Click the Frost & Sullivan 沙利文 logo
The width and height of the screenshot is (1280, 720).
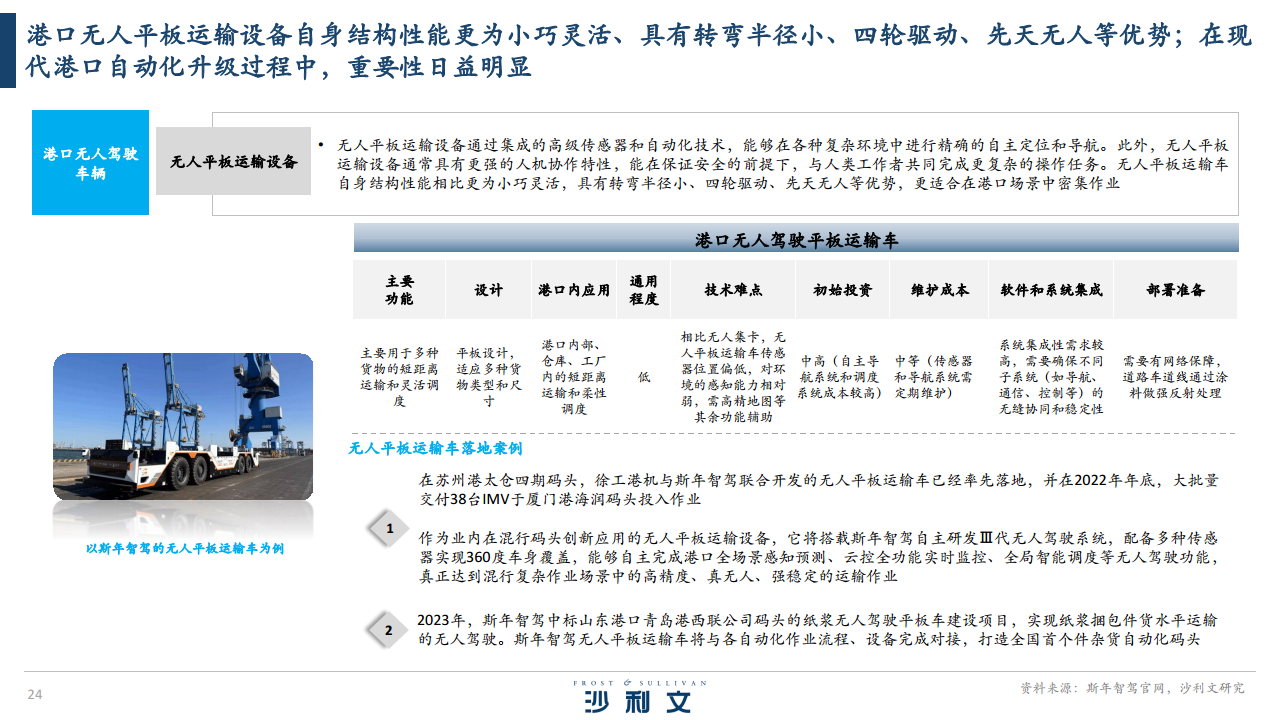(639, 696)
